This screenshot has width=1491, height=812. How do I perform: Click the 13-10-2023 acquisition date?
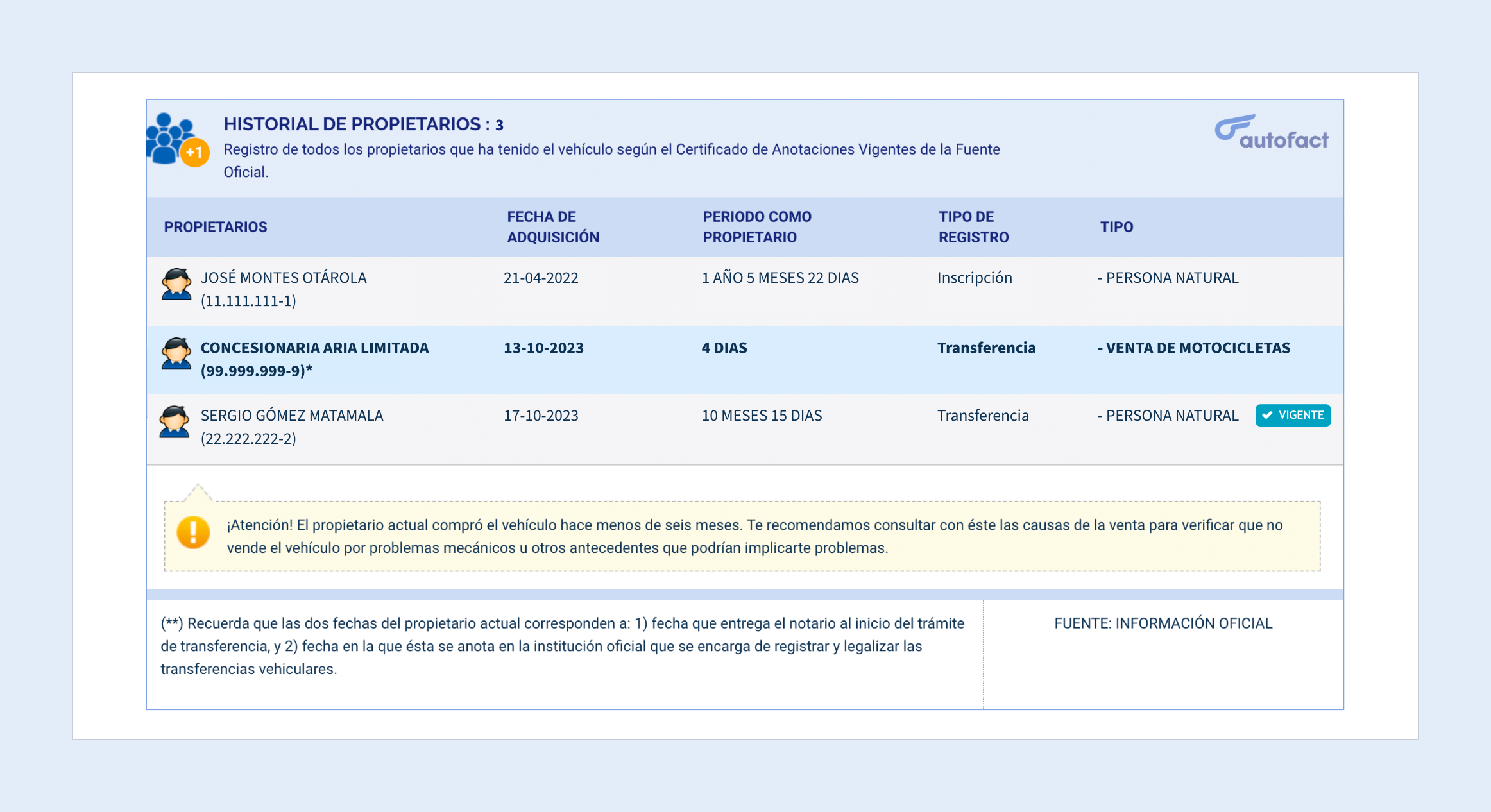[x=543, y=348]
